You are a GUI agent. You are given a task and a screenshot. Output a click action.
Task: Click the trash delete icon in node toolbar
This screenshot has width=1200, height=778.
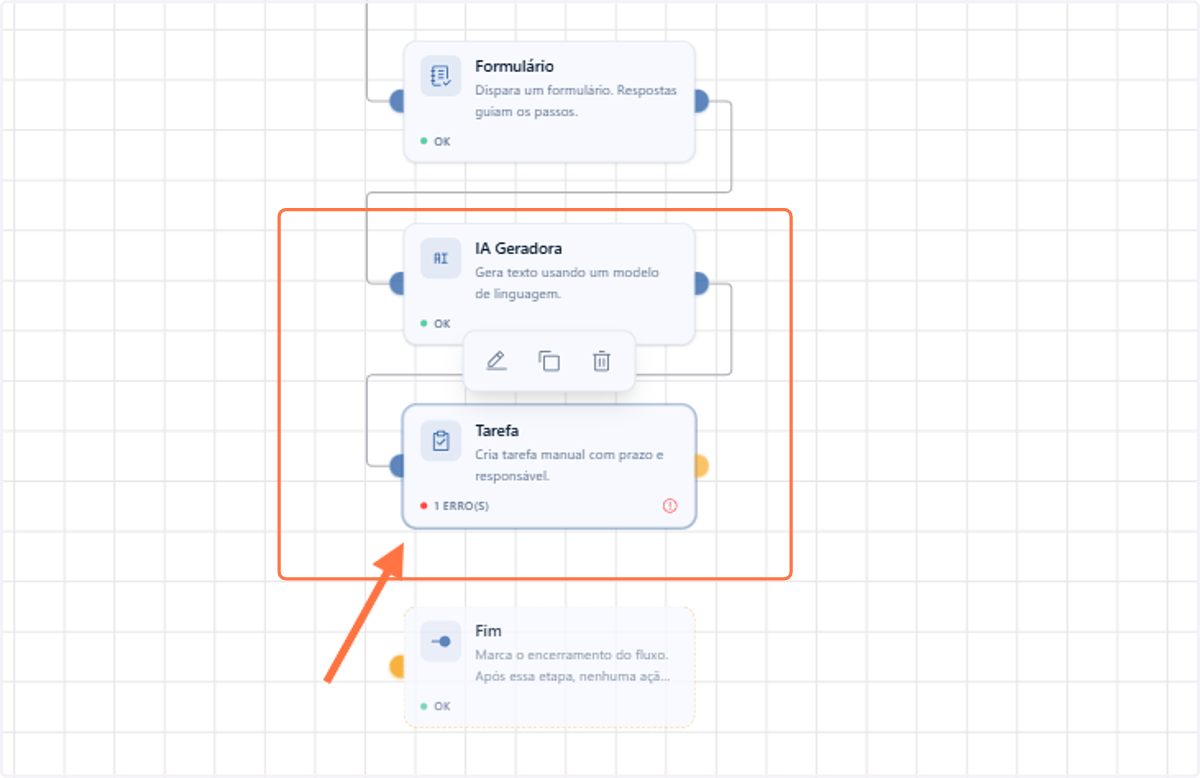(601, 361)
